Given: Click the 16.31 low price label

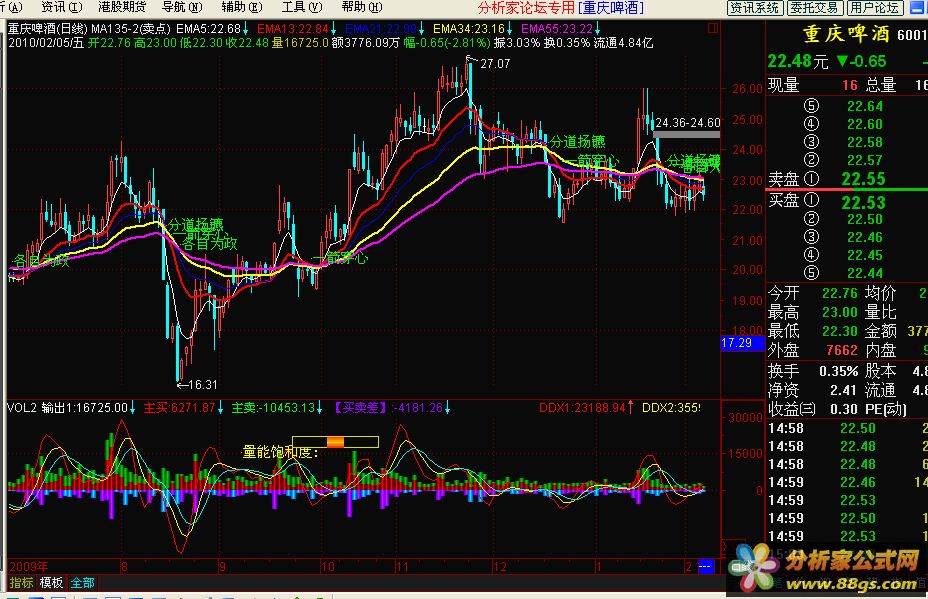Looking at the screenshot, I should (x=203, y=385).
